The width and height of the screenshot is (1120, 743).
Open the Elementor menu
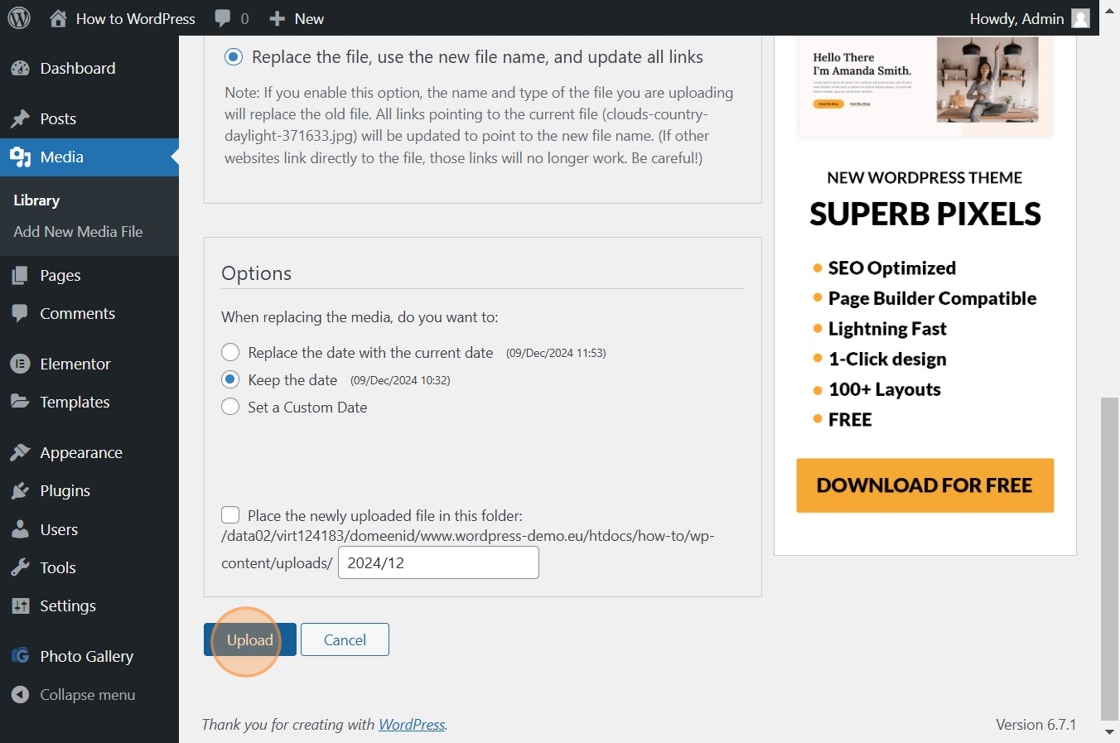tap(75, 364)
